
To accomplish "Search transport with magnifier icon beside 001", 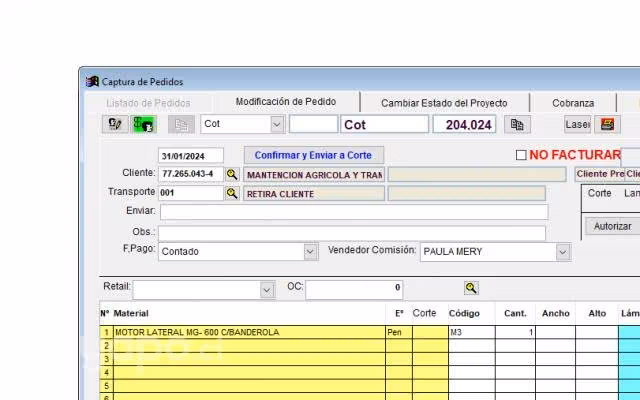I will point(232,193).
